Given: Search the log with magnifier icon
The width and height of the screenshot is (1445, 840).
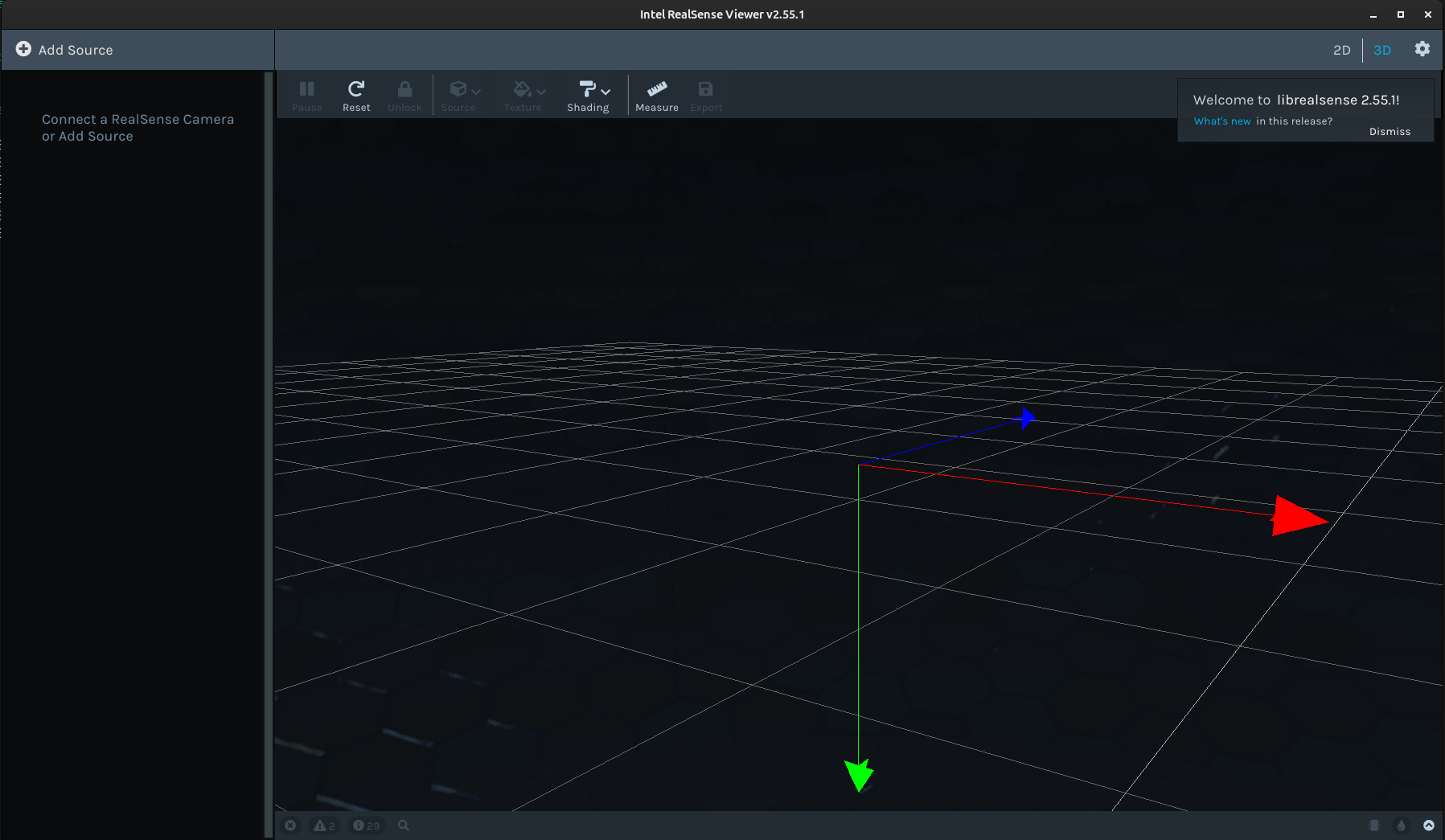Looking at the screenshot, I should click(x=404, y=826).
